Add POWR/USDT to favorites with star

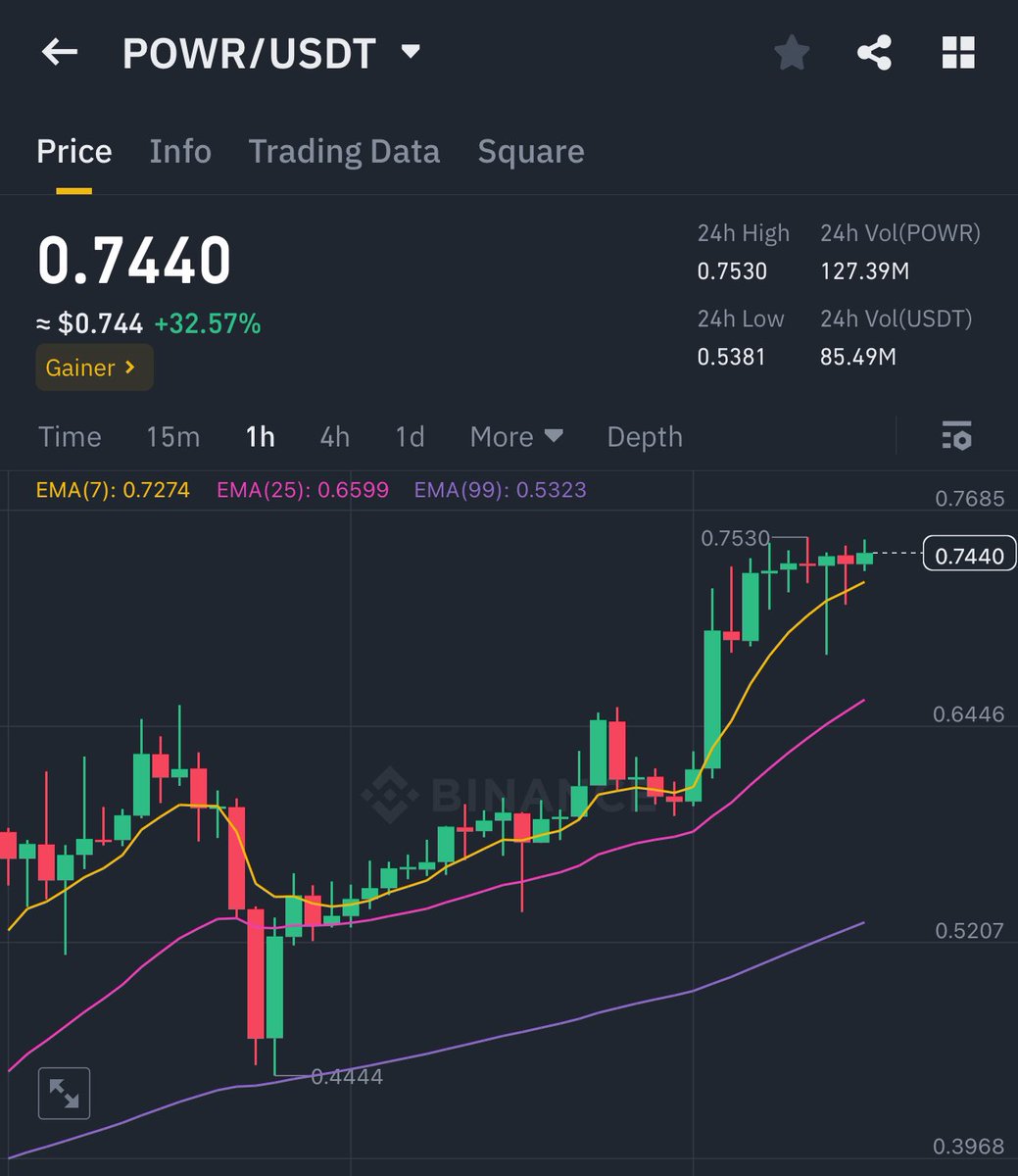click(x=792, y=52)
